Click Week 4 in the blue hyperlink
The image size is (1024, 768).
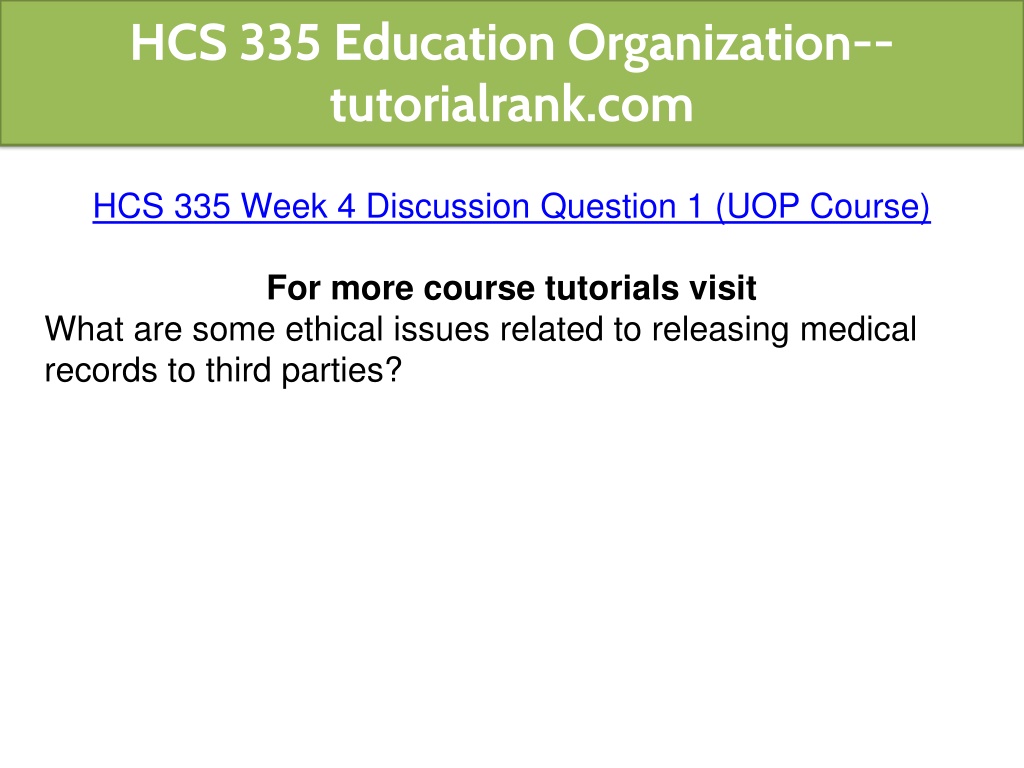point(298,206)
